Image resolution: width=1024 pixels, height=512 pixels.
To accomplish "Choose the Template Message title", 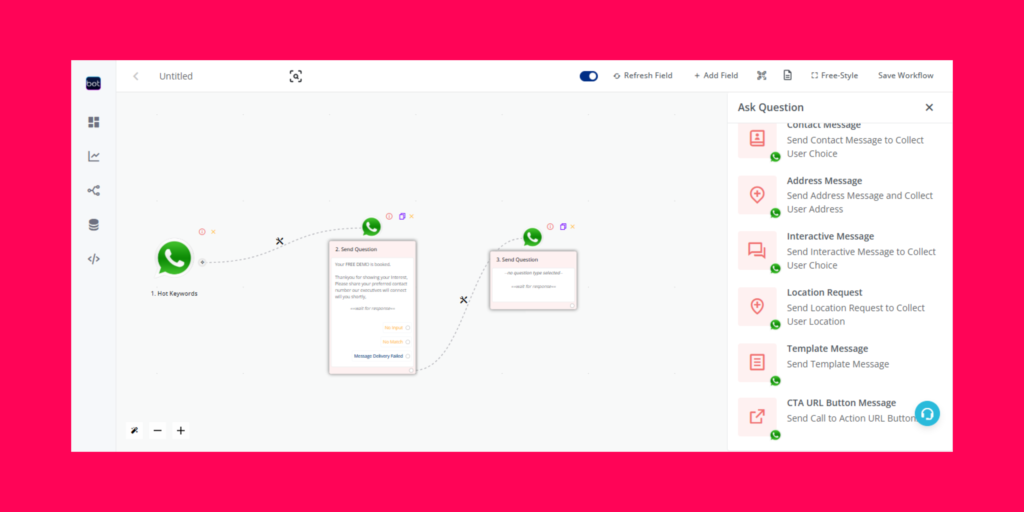I will [827, 348].
